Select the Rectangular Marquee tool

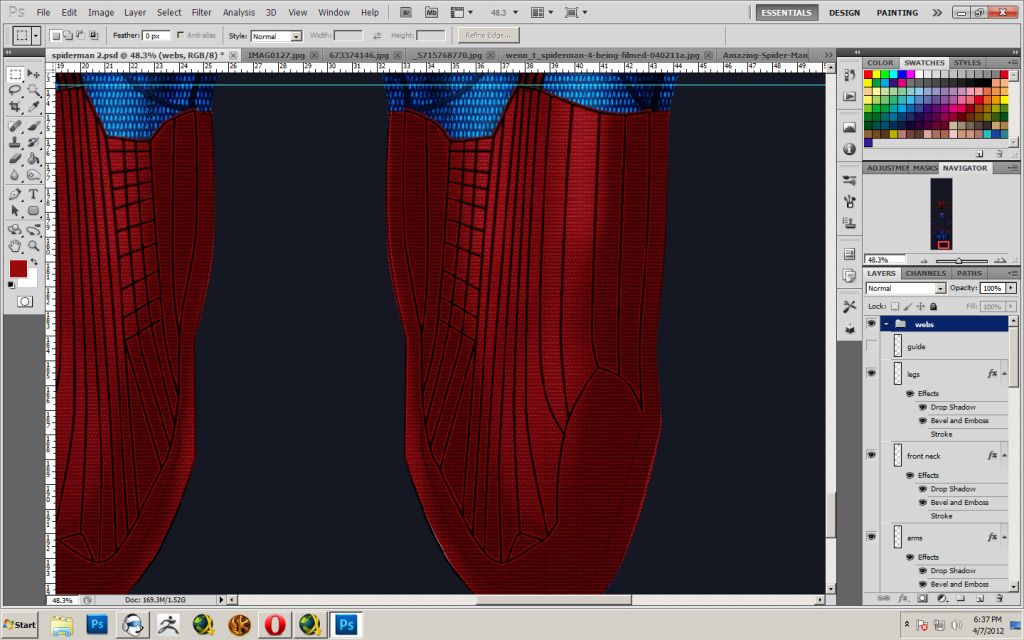click(x=15, y=74)
